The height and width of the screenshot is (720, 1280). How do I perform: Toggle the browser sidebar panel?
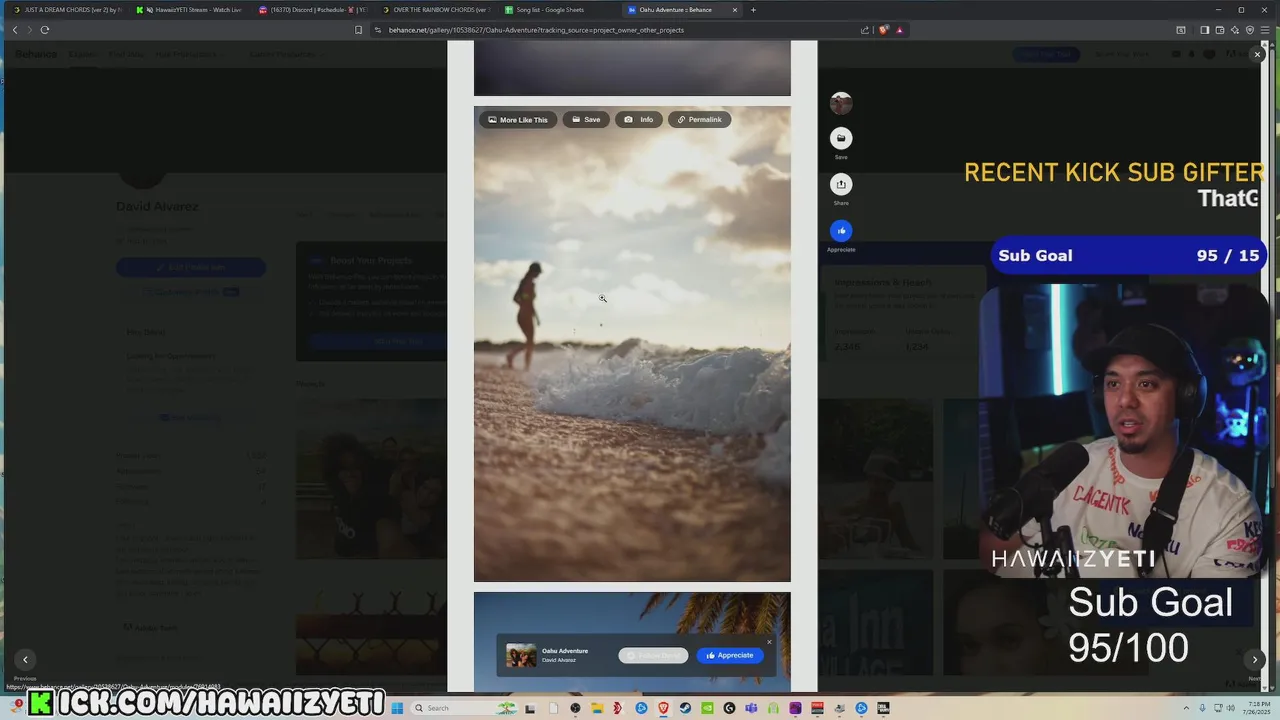pos(1205,30)
